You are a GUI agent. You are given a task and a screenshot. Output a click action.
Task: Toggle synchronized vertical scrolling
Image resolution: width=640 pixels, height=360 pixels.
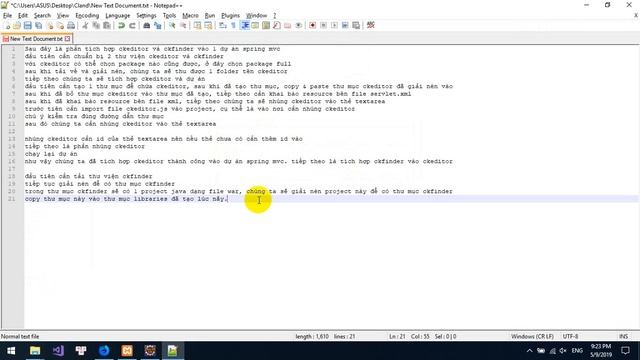pyautogui.click(x=197, y=26)
